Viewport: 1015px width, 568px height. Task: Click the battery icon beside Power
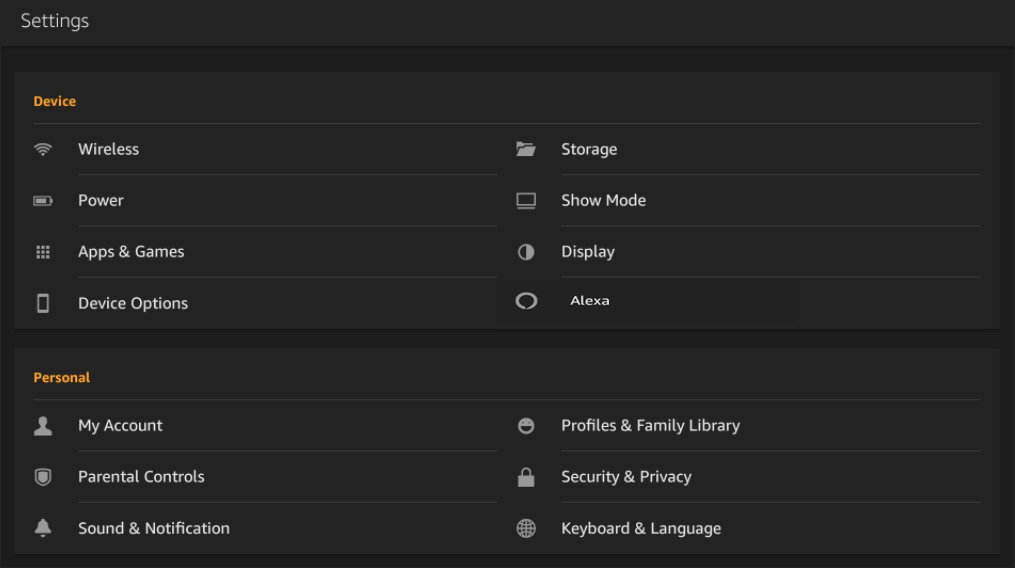tap(43, 201)
